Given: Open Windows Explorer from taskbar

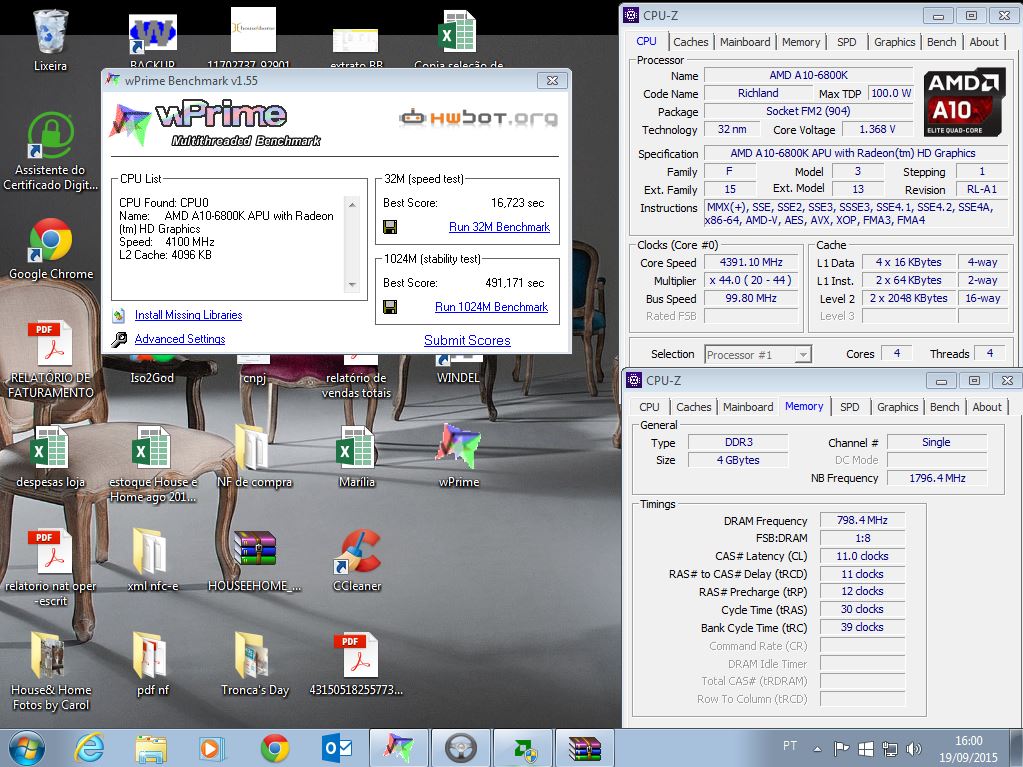Looking at the screenshot, I should pyautogui.click(x=151, y=748).
